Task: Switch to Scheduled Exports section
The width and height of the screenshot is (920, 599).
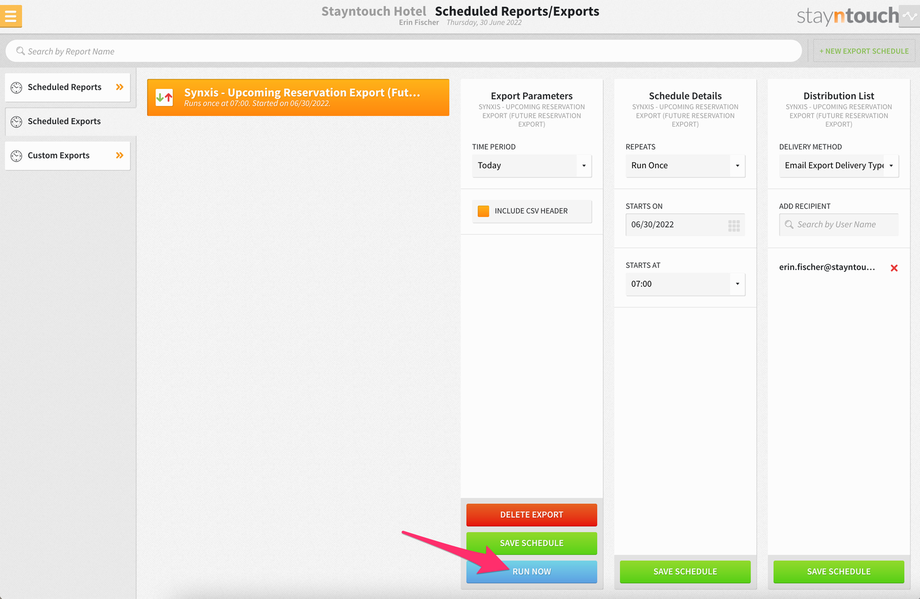Action: click(x=70, y=121)
